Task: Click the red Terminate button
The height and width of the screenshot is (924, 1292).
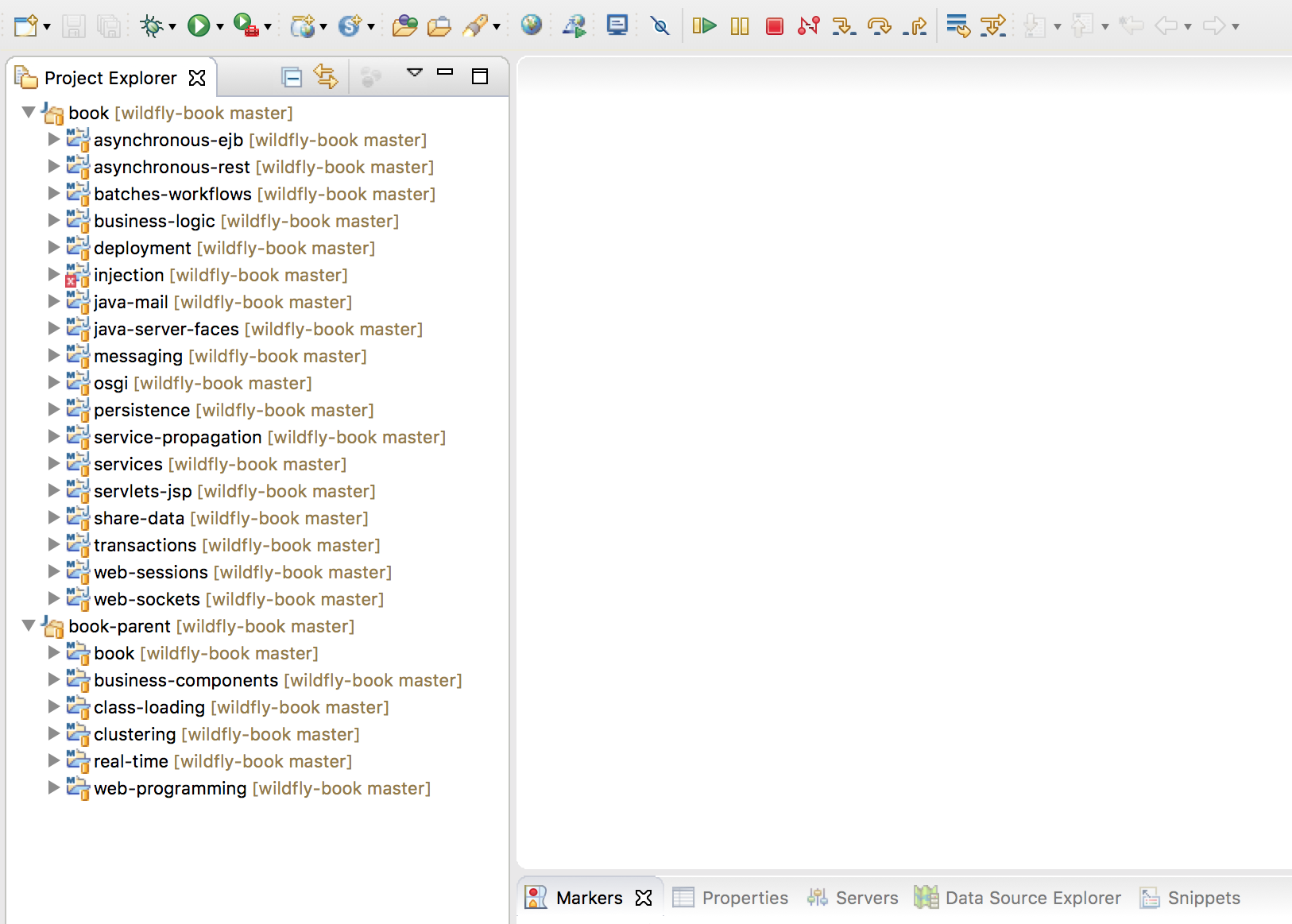Action: (x=775, y=27)
